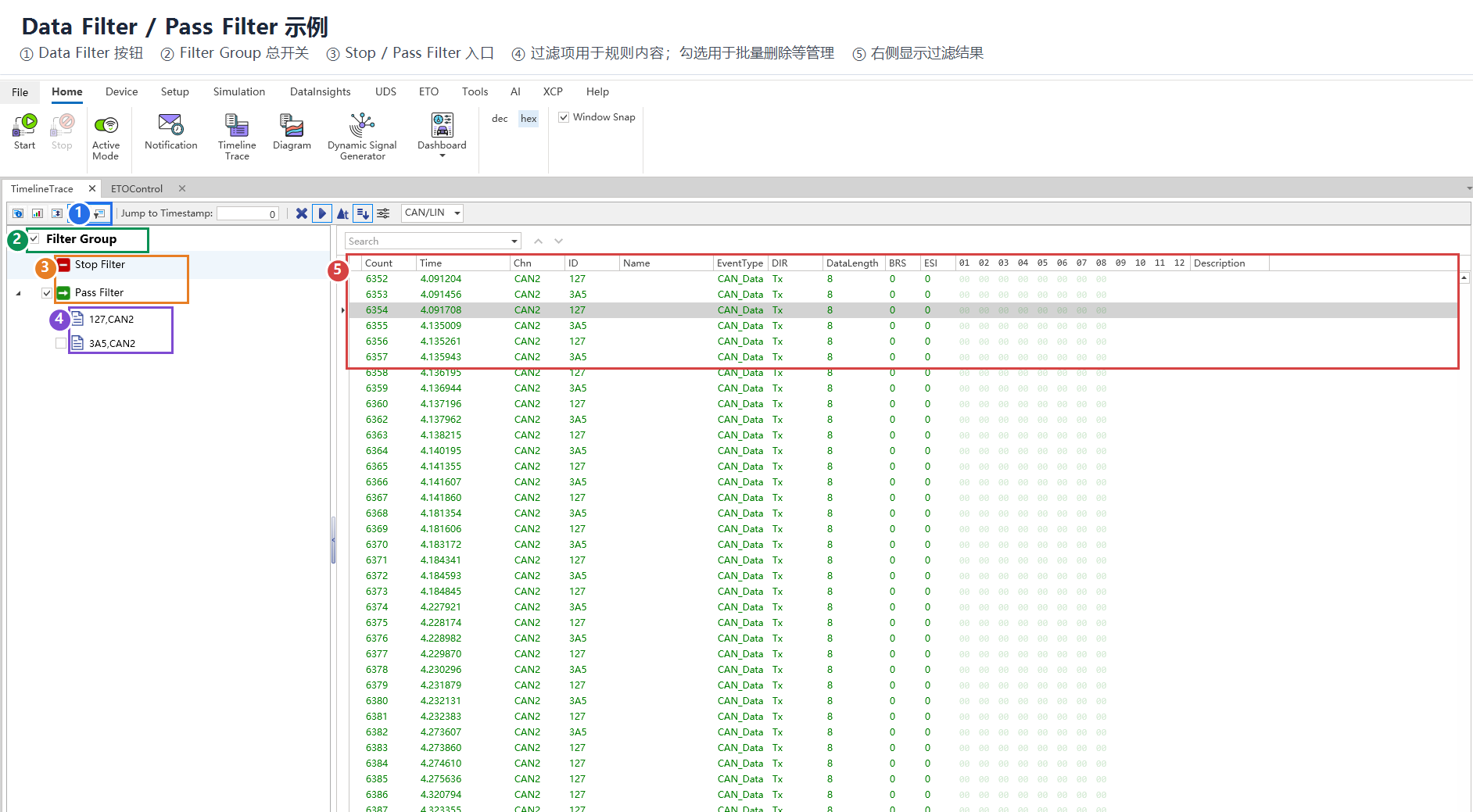Click the sliders settings toolbar icon
Viewport: 1473px width, 812px height.
(383, 213)
